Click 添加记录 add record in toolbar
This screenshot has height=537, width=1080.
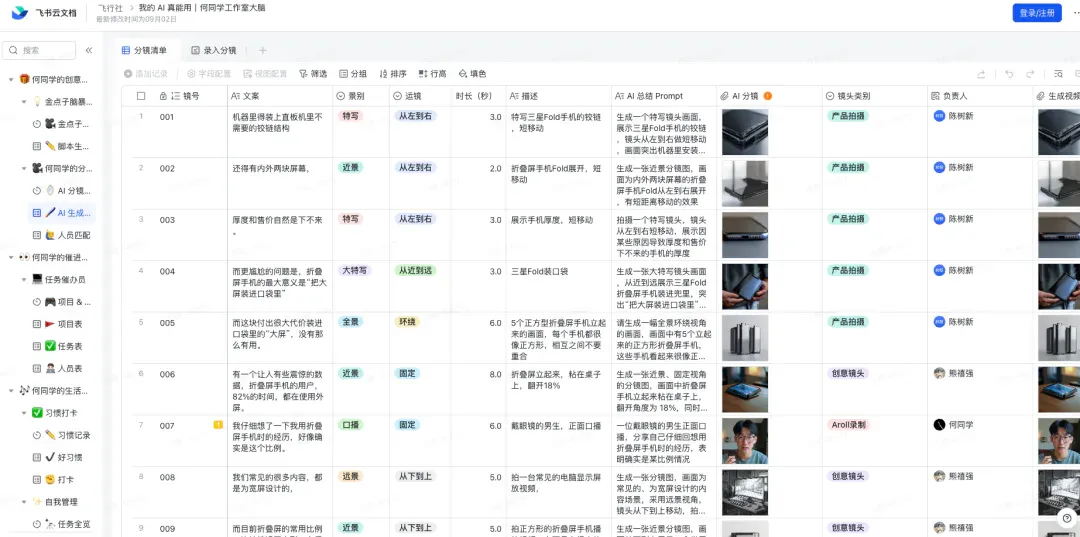click(145, 74)
